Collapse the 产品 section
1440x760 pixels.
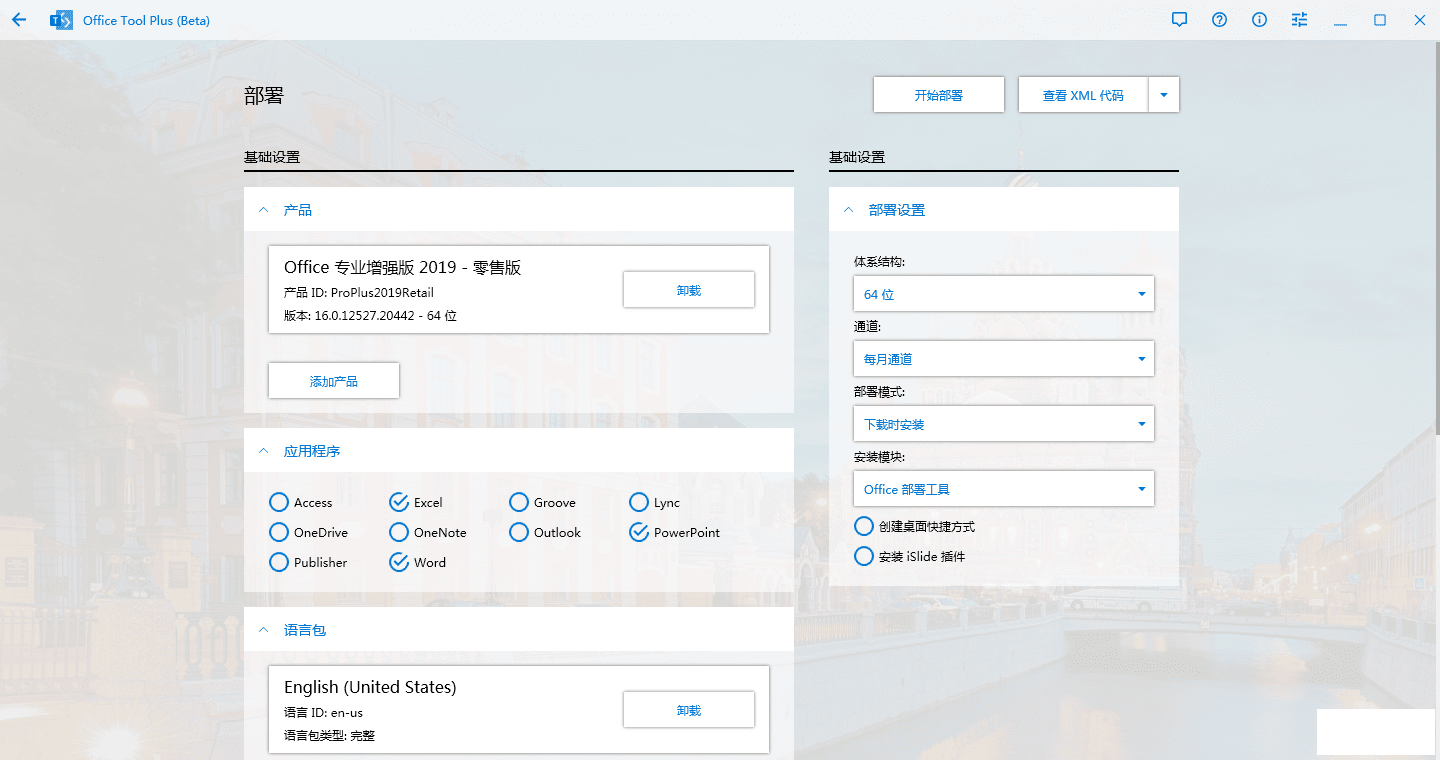point(264,210)
